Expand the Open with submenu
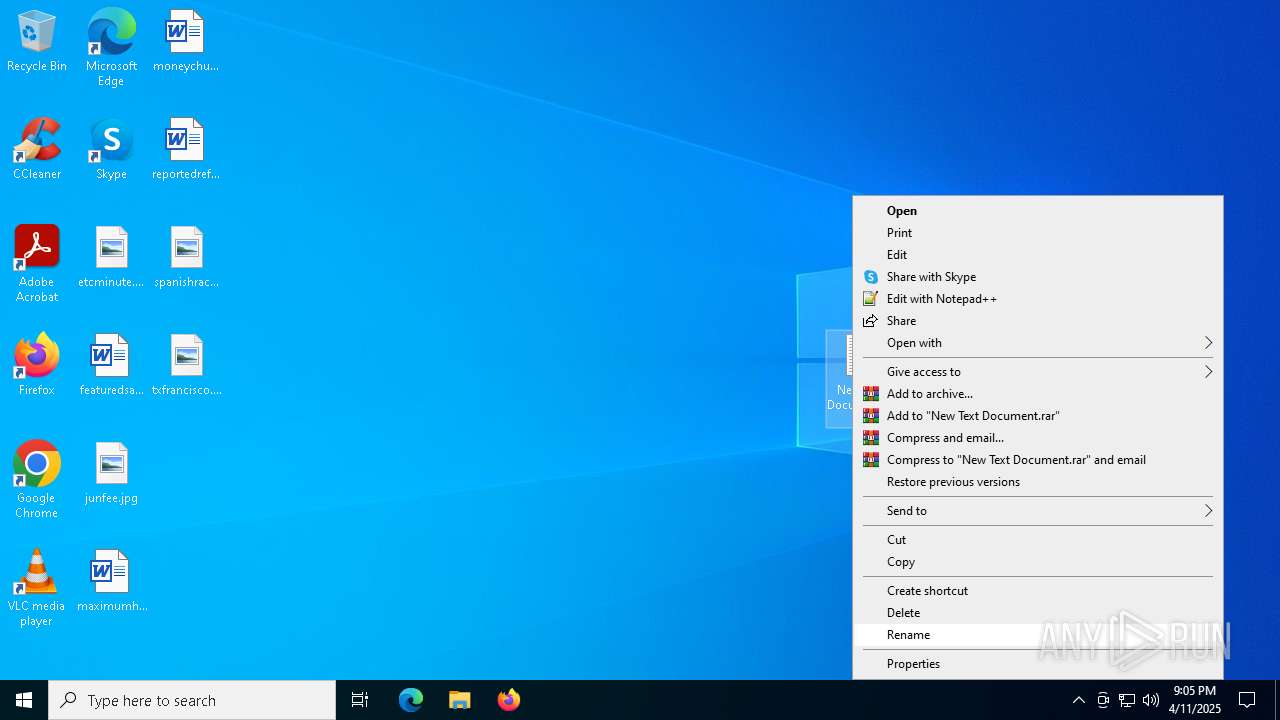 pos(1038,343)
